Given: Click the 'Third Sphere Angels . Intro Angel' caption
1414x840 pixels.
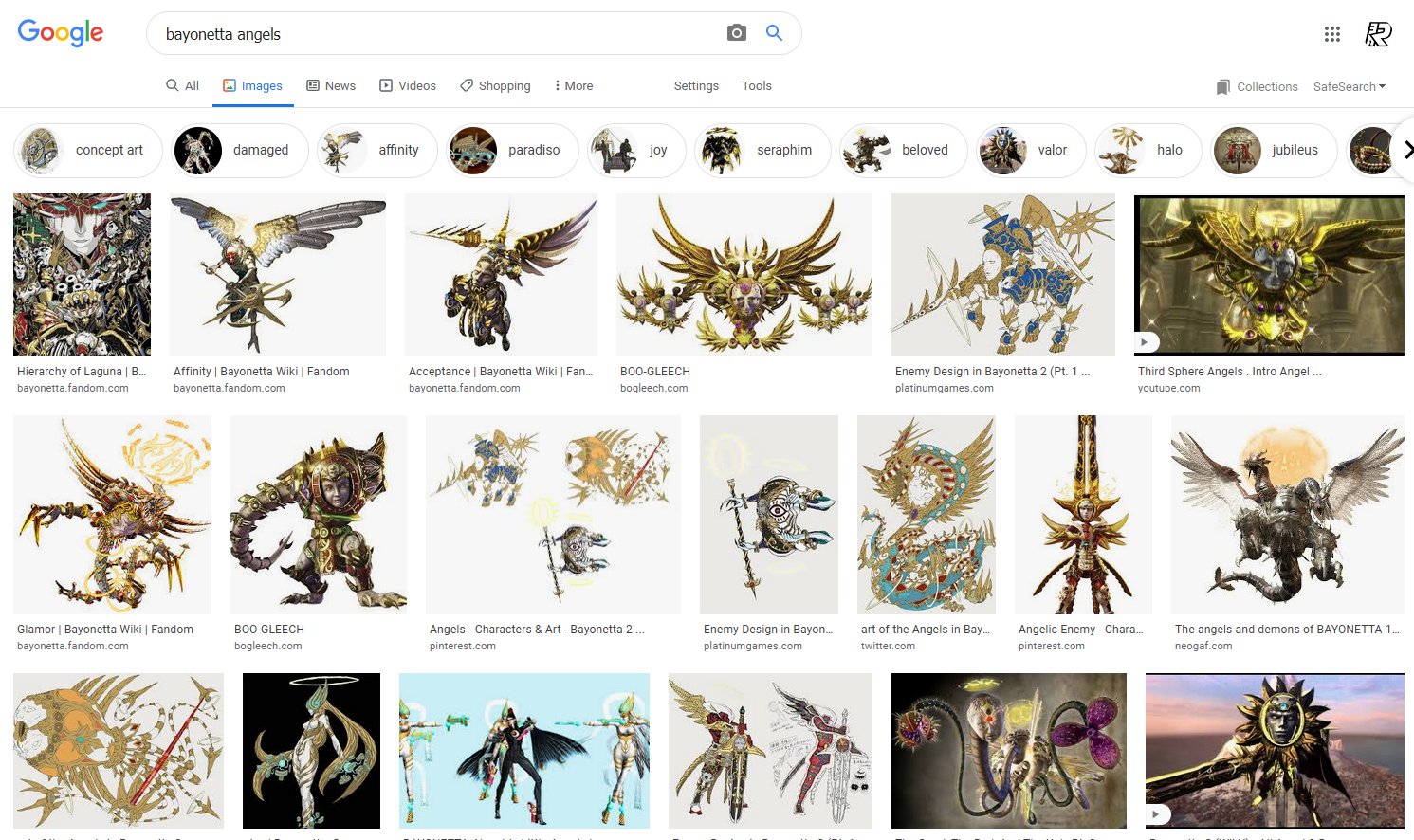Looking at the screenshot, I should 1229,372.
